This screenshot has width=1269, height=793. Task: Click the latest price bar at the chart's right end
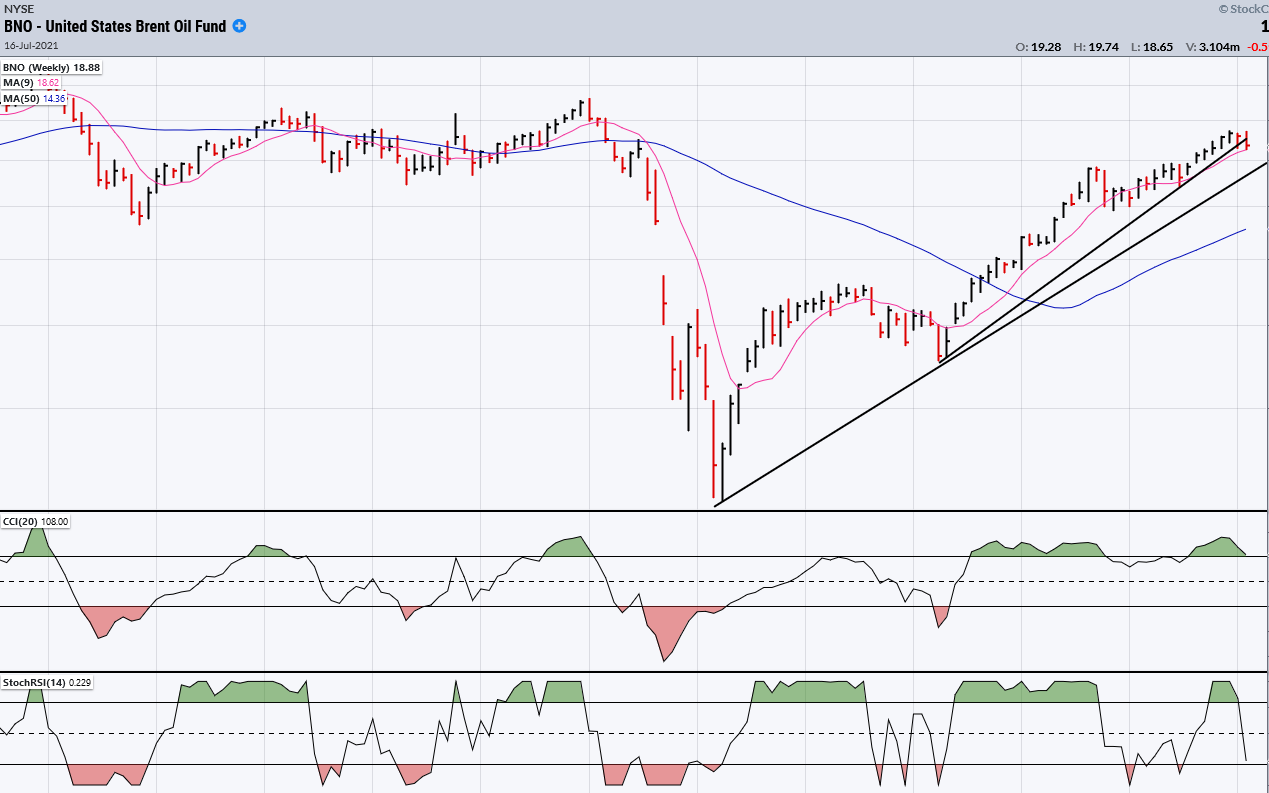[x=1247, y=141]
